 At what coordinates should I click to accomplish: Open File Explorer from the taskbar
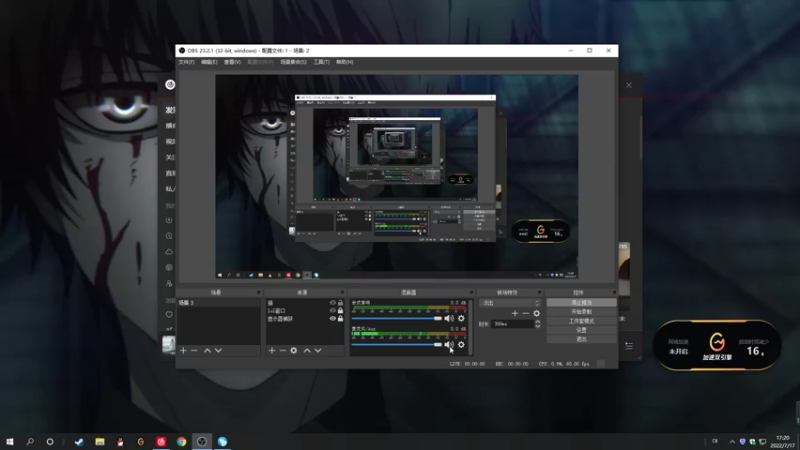tap(100, 442)
